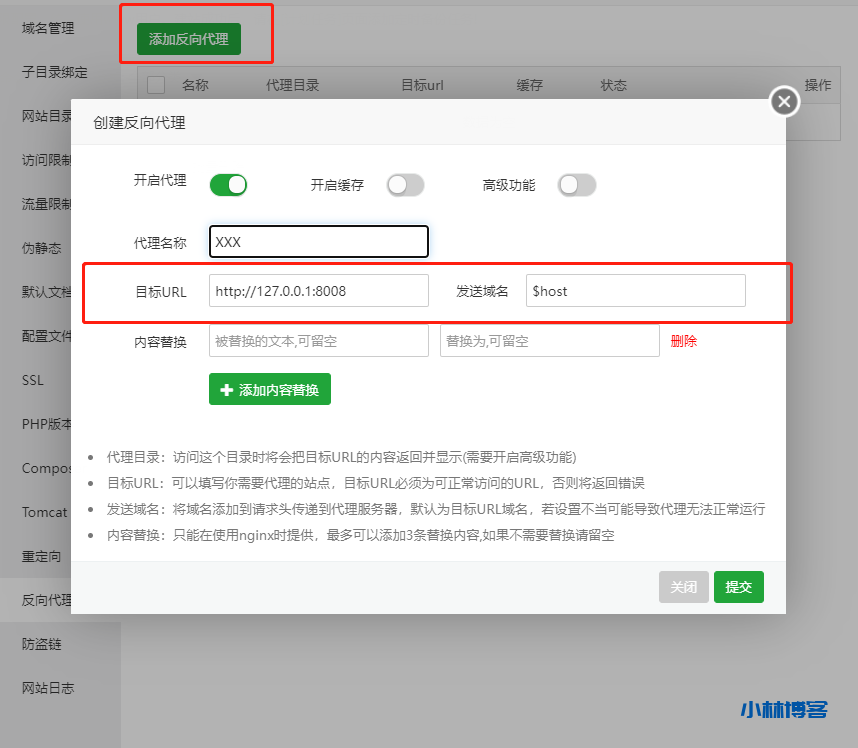
Task: Focus the 代理名称 input field
Action: pos(318,242)
